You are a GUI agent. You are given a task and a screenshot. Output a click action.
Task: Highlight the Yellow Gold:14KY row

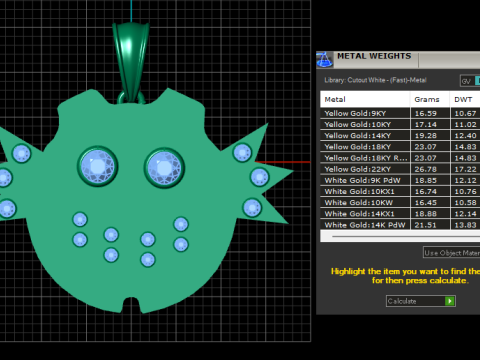(x=400, y=136)
